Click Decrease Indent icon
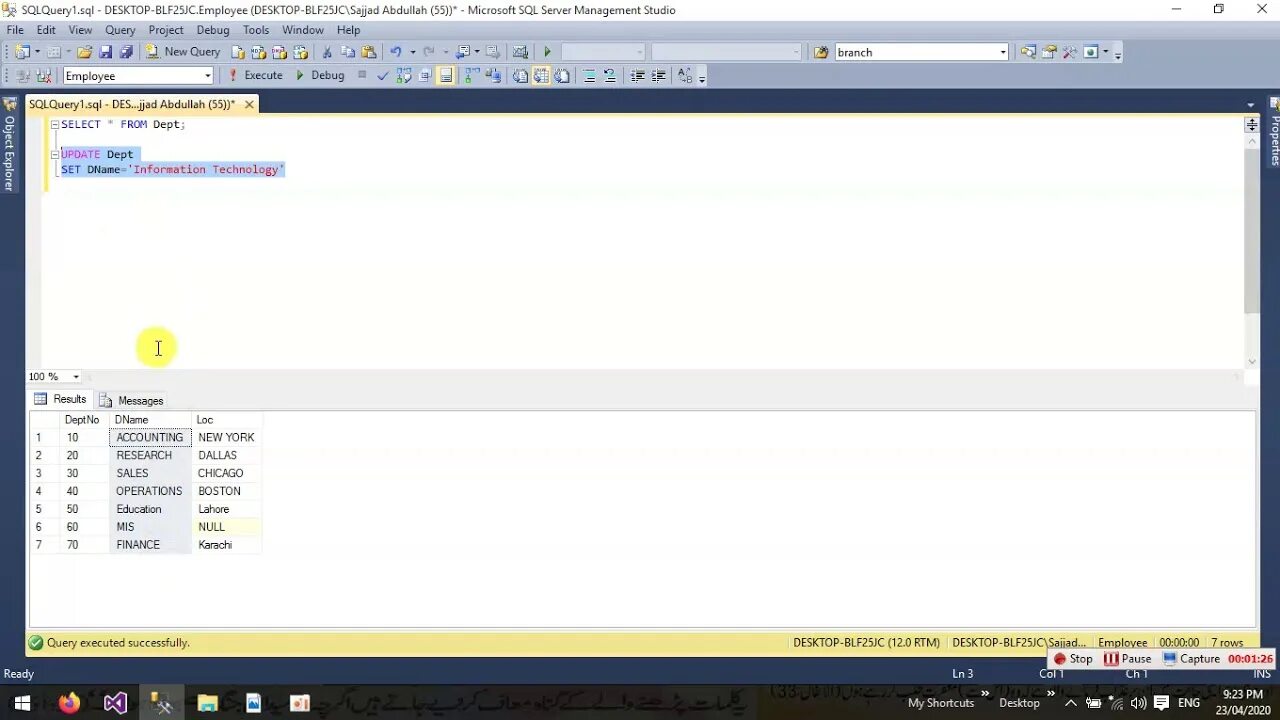Viewport: 1280px width, 720px height. click(637, 76)
